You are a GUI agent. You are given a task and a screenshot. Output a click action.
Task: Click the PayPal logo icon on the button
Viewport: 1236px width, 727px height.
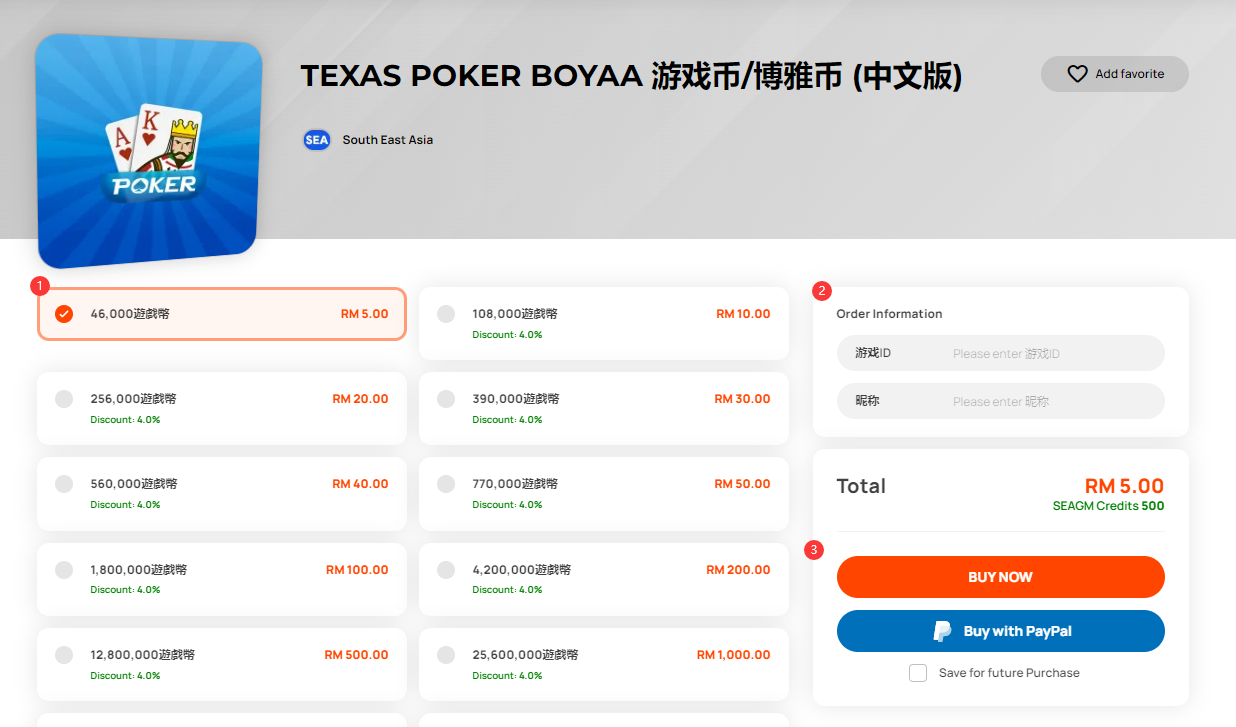click(x=942, y=631)
